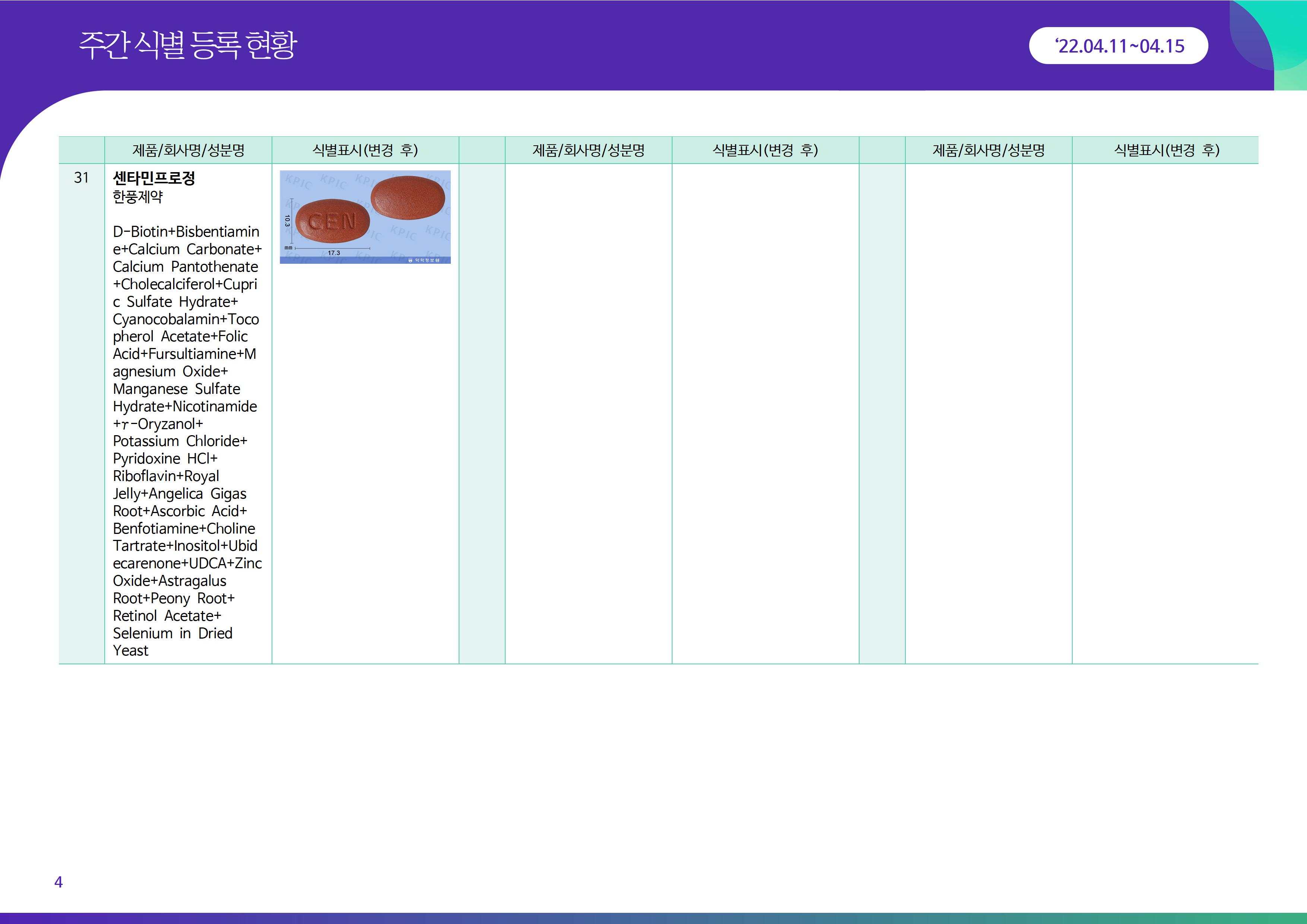Click the middle 제품/회사명/성분명 column header
1307x924 pixels.
[x=588, y=150]
